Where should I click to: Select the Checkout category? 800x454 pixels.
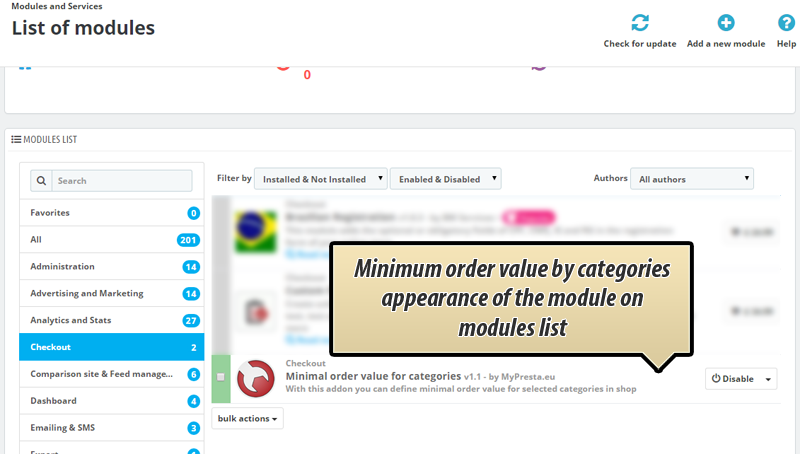111,347
